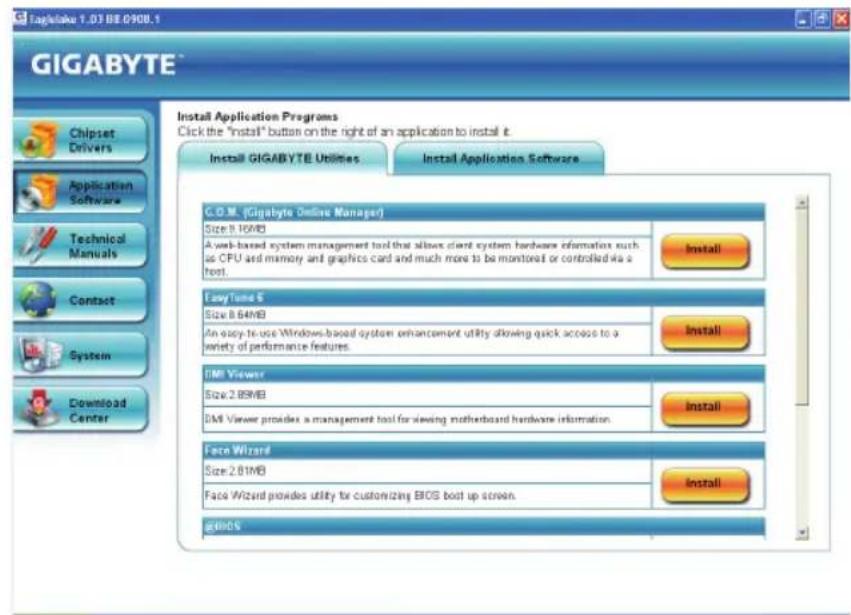Viewport: 851px width, 615px height.
Task: Click the vertical scrollbar thumb
Action: coord(802,307)
